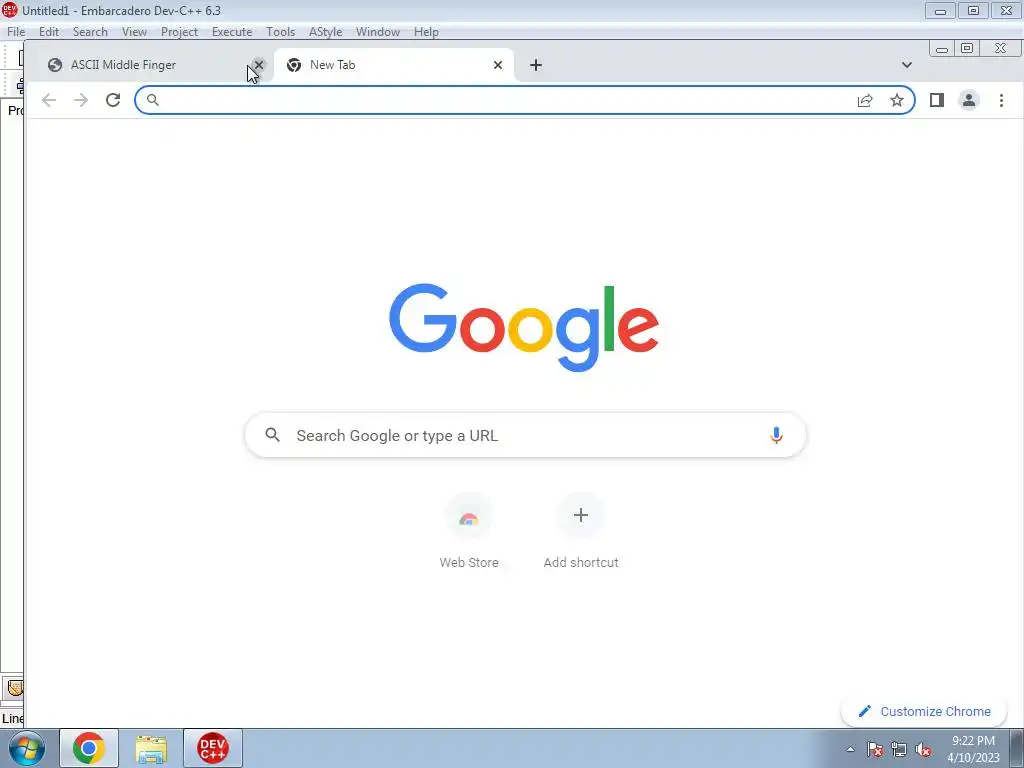
Task: Add a new shortcut tile
Action: 581,532
